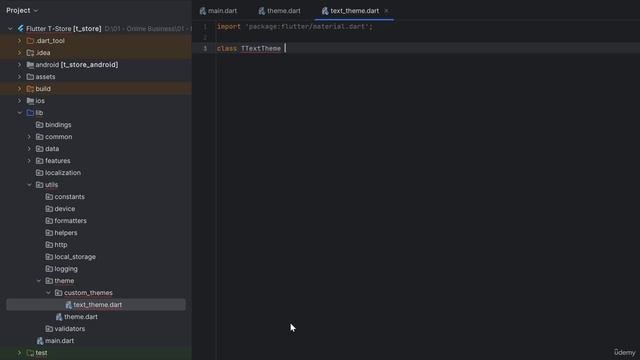
Task: Select the bindings folder
Action: coord(58,125)
